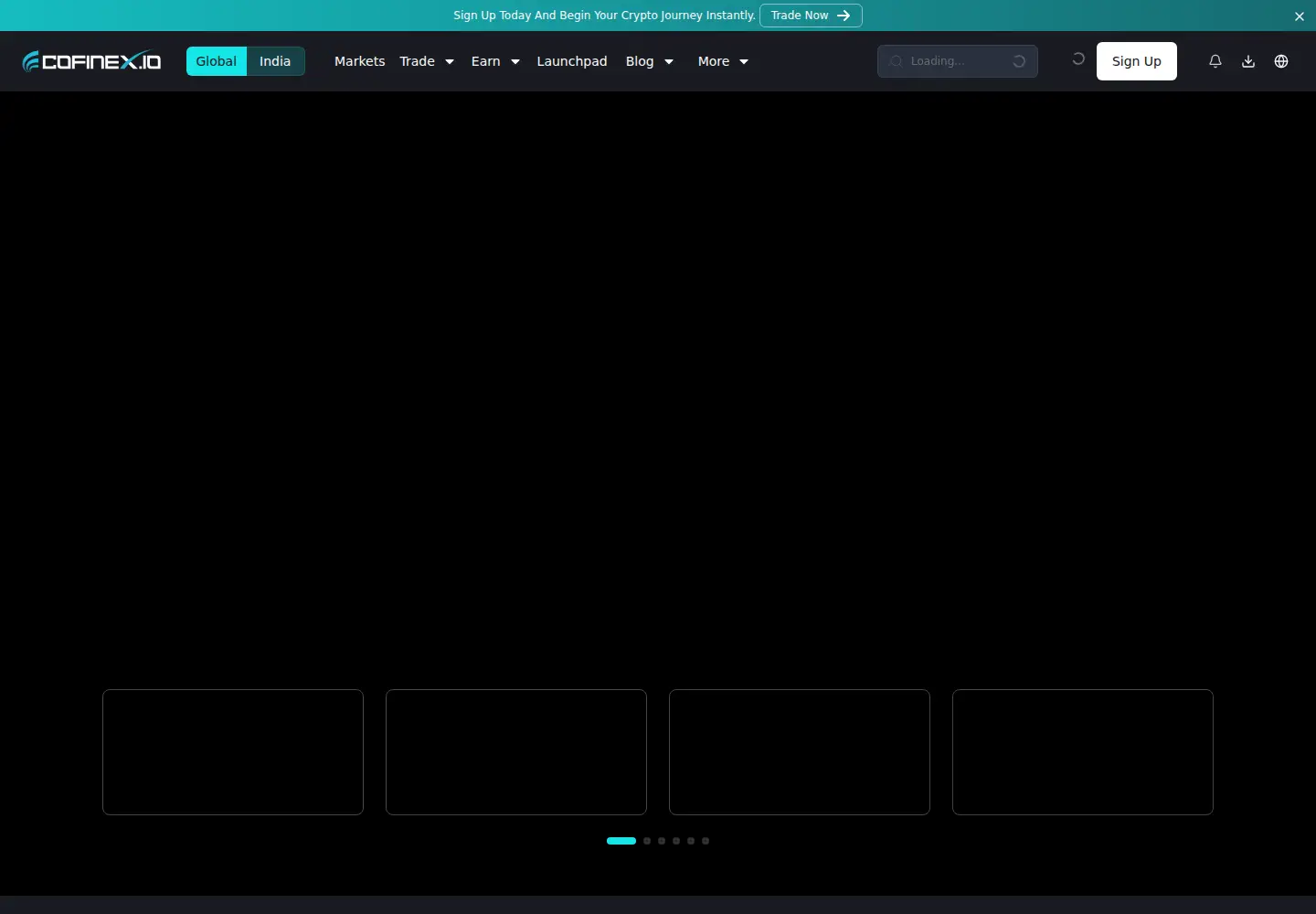Click the download app icon

[x=1248, y=61]
